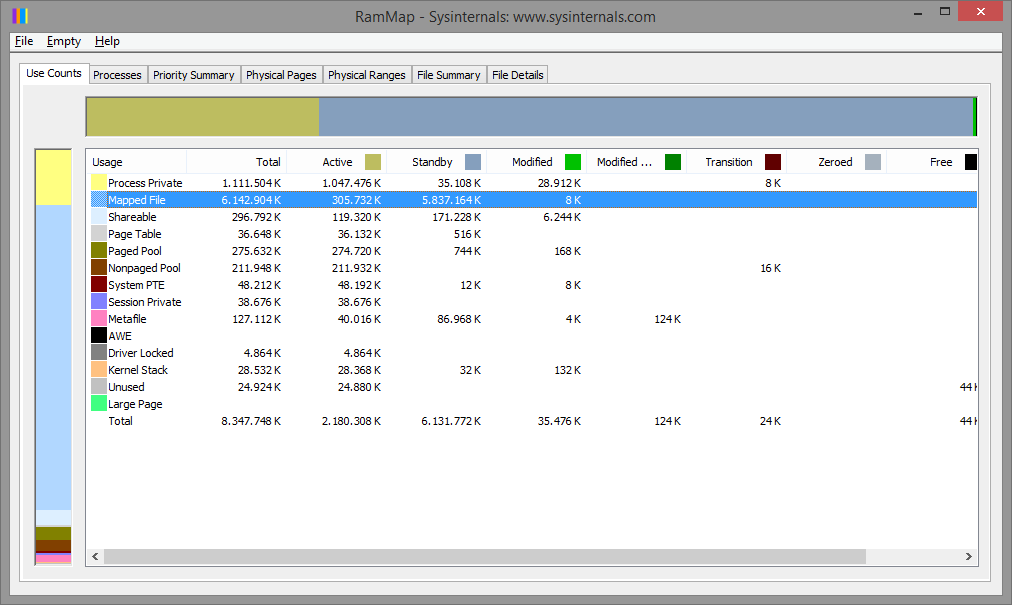
Task: Maximize the RamMap window
Action: (945, 12)
